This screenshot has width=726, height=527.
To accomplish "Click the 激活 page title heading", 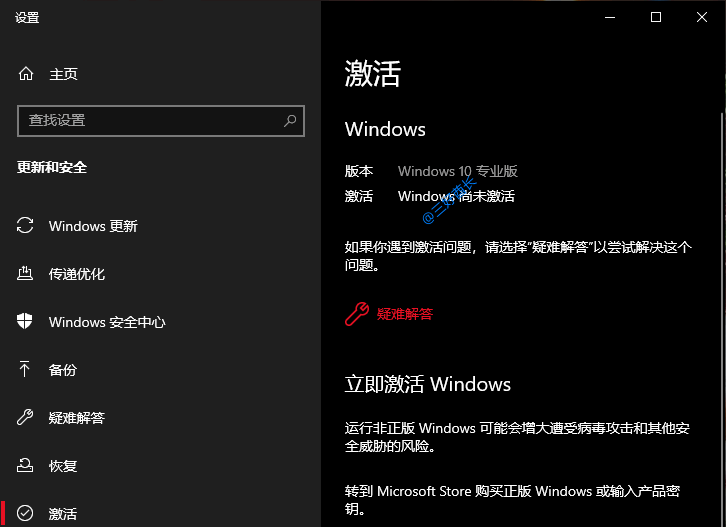I will tap(372, 74).
